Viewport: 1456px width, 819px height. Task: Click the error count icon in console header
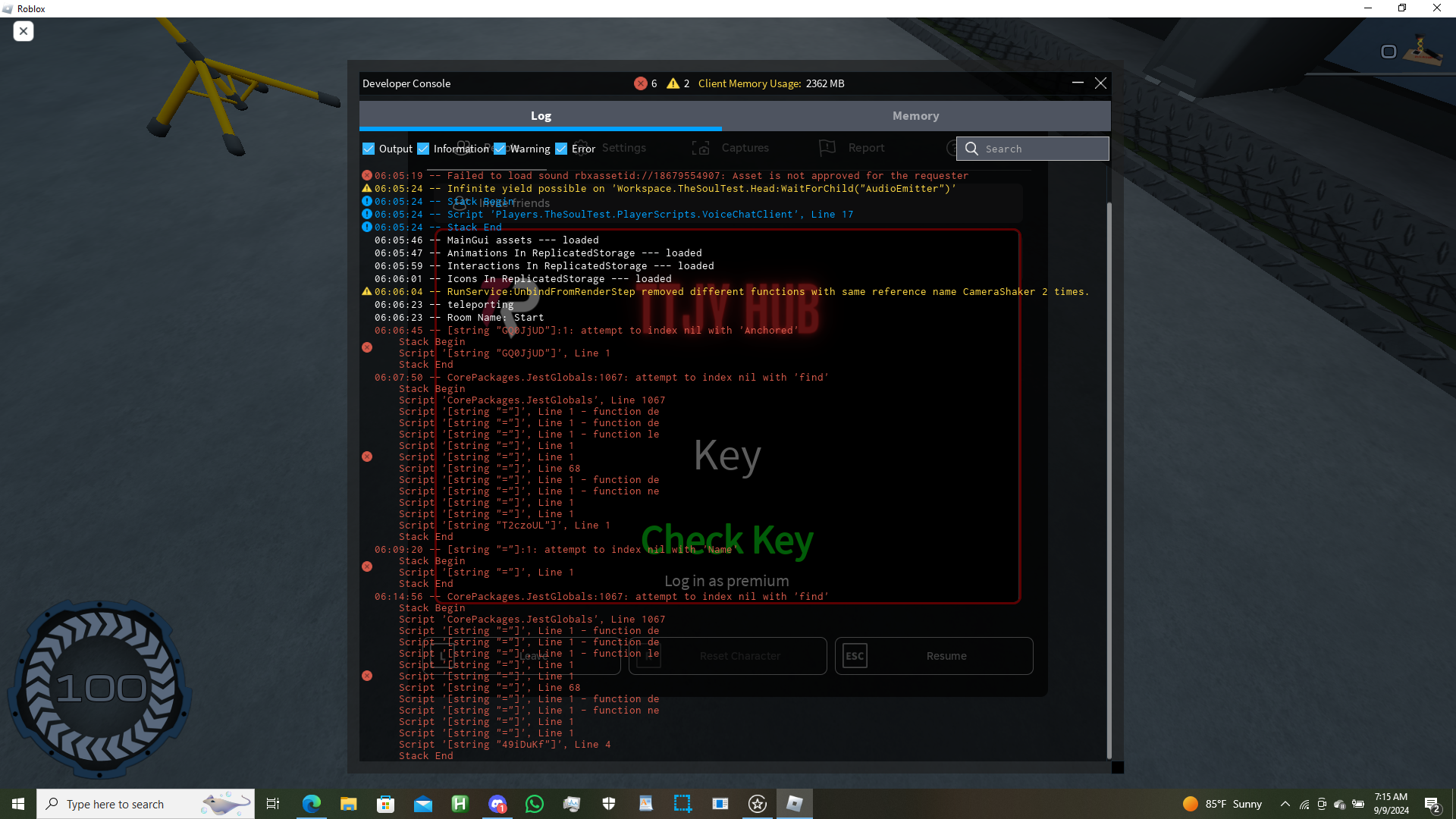point(641,83)
